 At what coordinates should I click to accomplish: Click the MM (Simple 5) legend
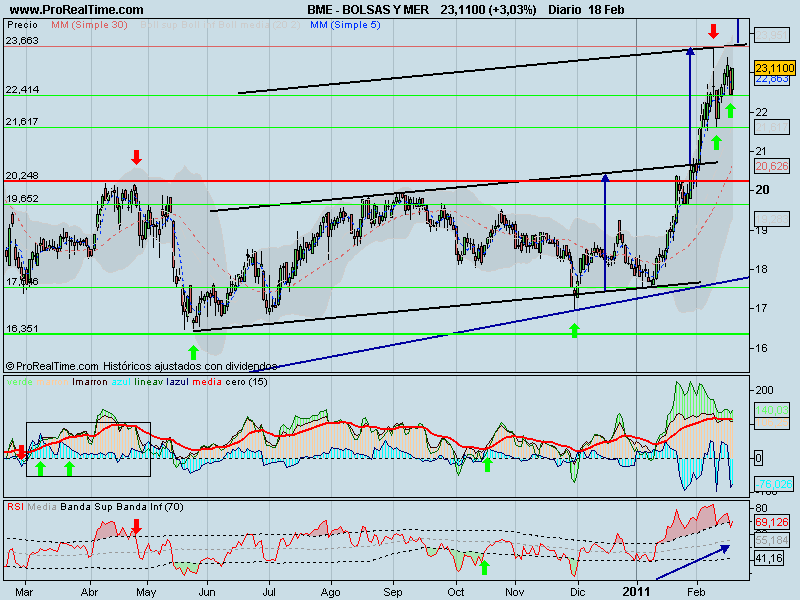345,24
